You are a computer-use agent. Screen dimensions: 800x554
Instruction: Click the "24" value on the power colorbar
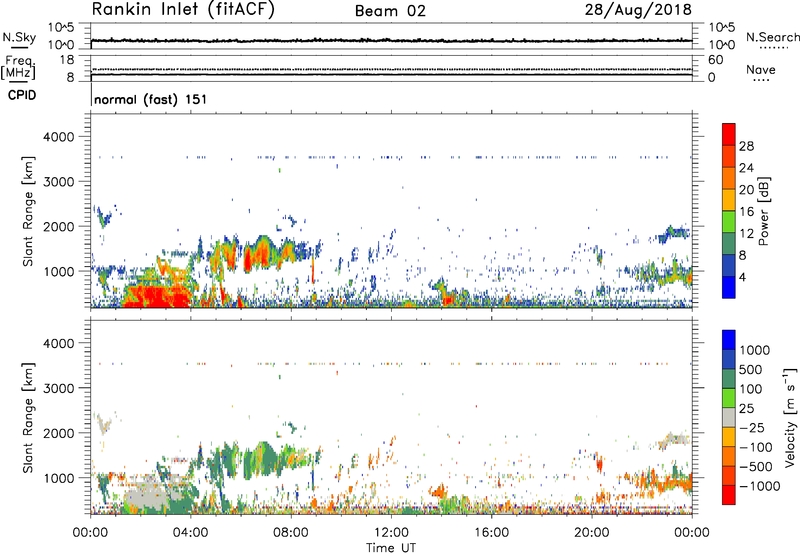[746, 168]
